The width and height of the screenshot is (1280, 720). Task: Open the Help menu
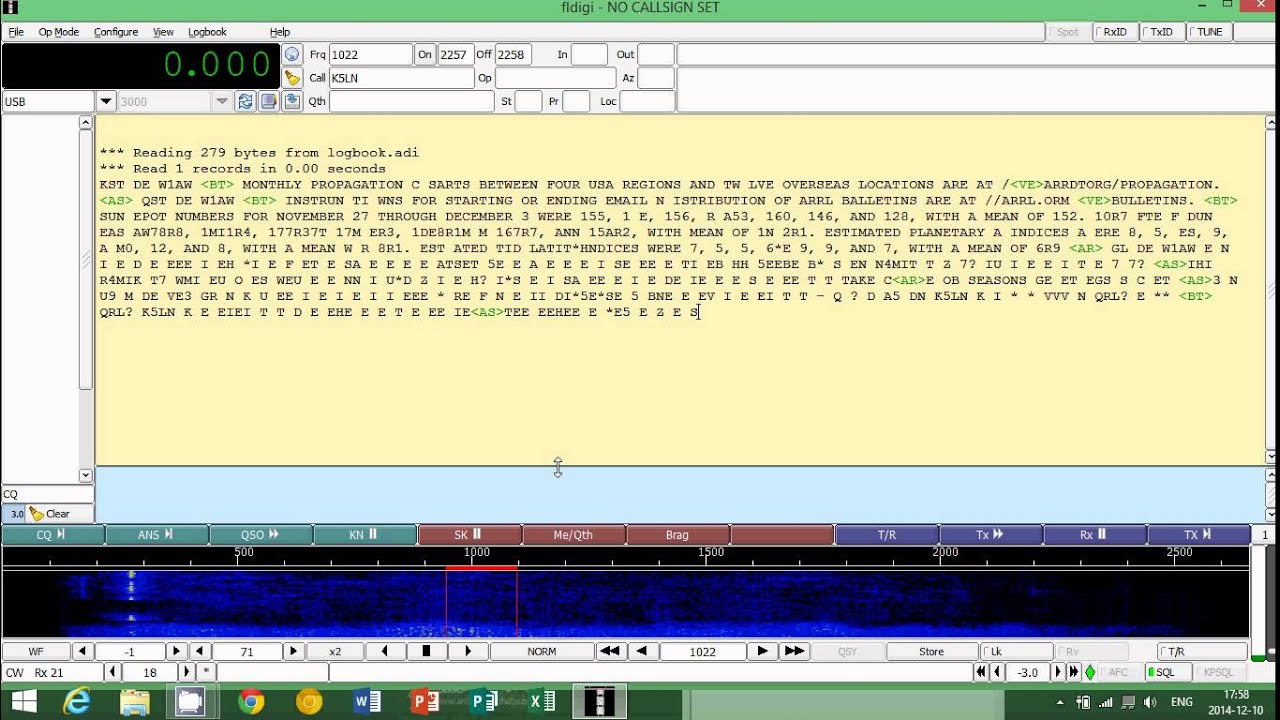pos(280,32)
